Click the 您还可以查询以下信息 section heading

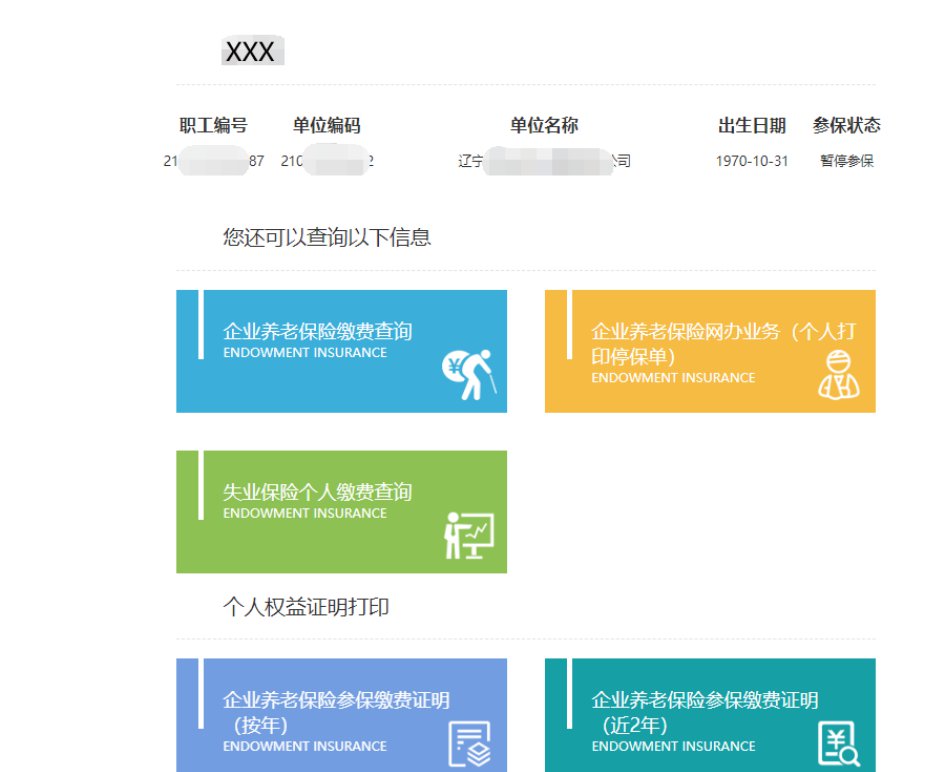pyautogui.click(x=326, y=238)
